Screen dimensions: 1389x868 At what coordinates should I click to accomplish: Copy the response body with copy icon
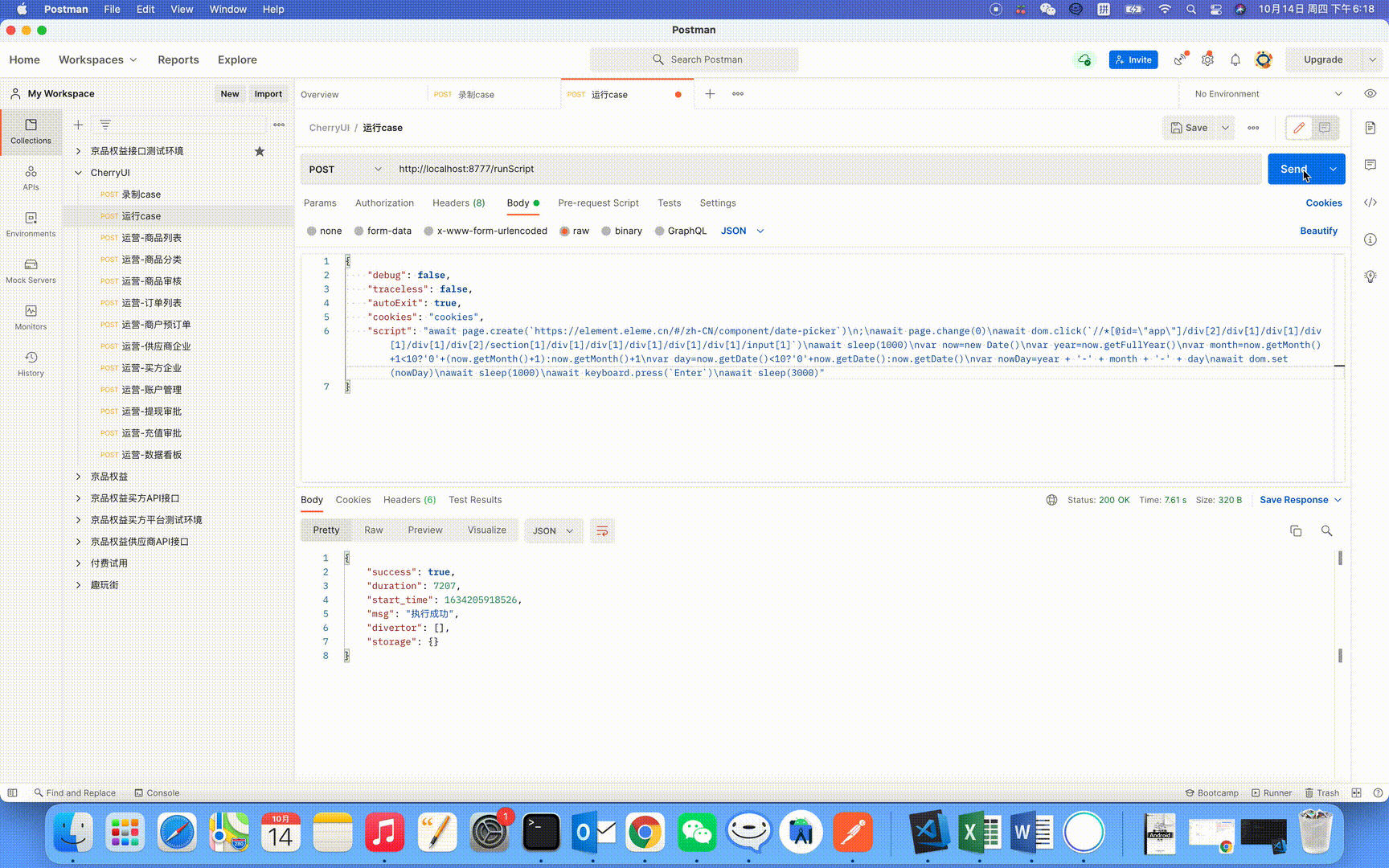[x=1296, y=530]
